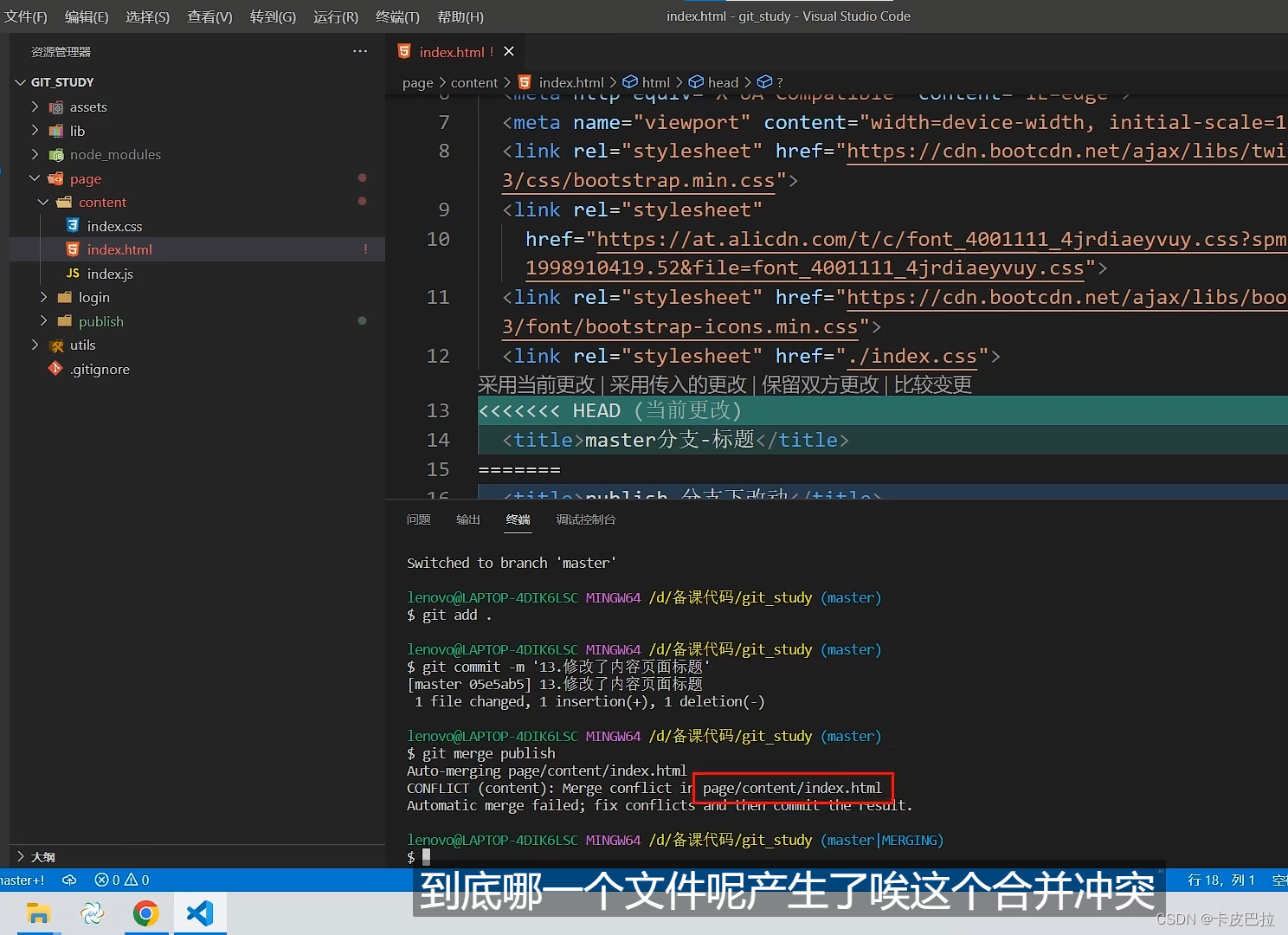The width and height of the screenshot is (1288, 935).
Task: Close the index.html editor tab
Action: click(509, 51)
